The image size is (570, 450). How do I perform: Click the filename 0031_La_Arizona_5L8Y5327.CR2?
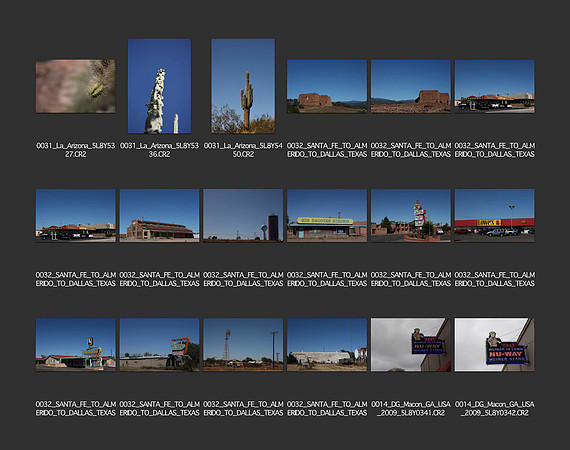[x=76, y=150]
